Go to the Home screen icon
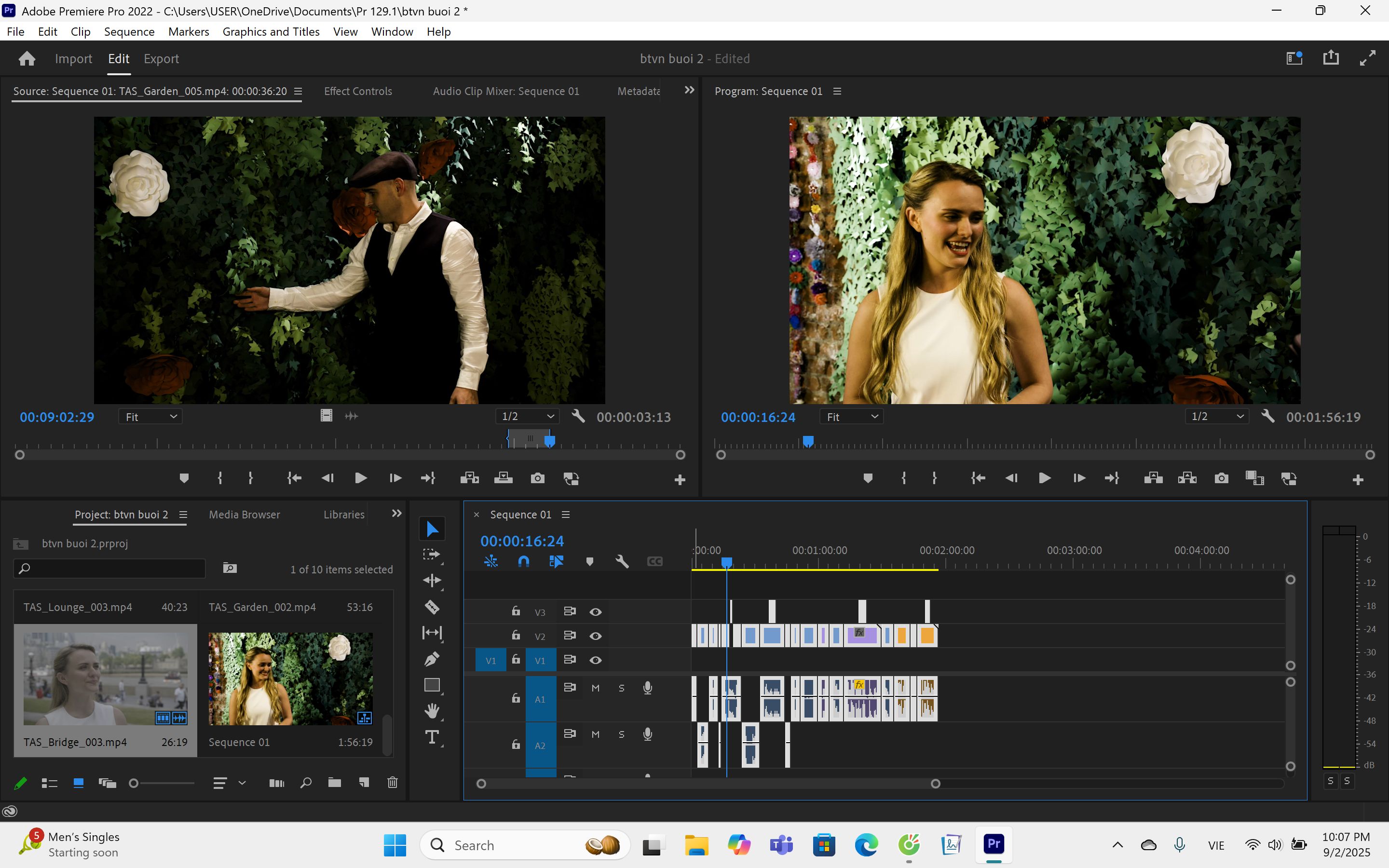This screenshot has width=1389, height=868. tap(27, 58)
